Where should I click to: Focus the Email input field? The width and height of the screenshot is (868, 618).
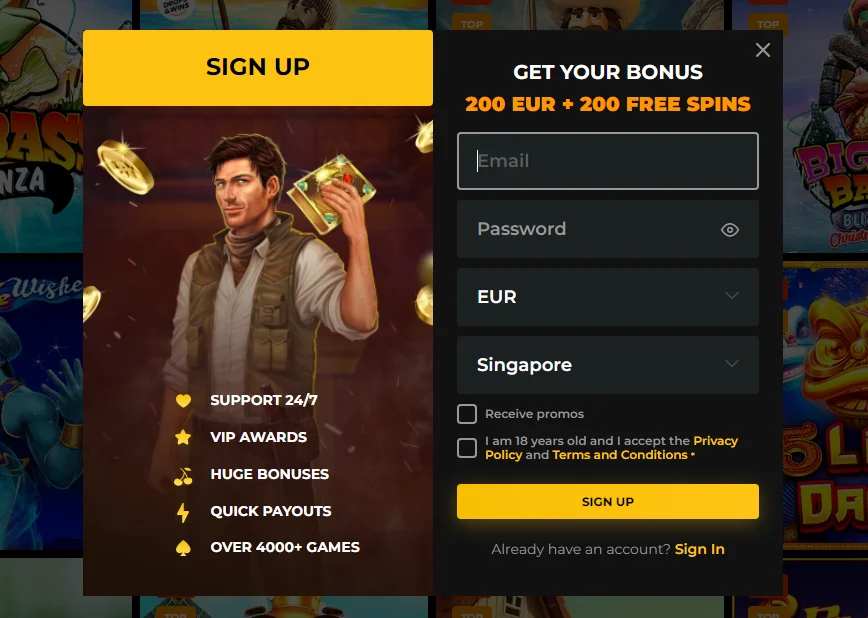click(x=608, y=161)
